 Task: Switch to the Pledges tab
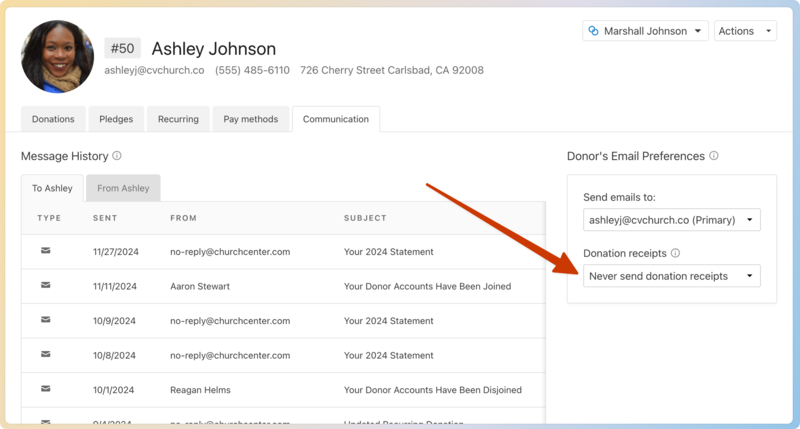116,119
